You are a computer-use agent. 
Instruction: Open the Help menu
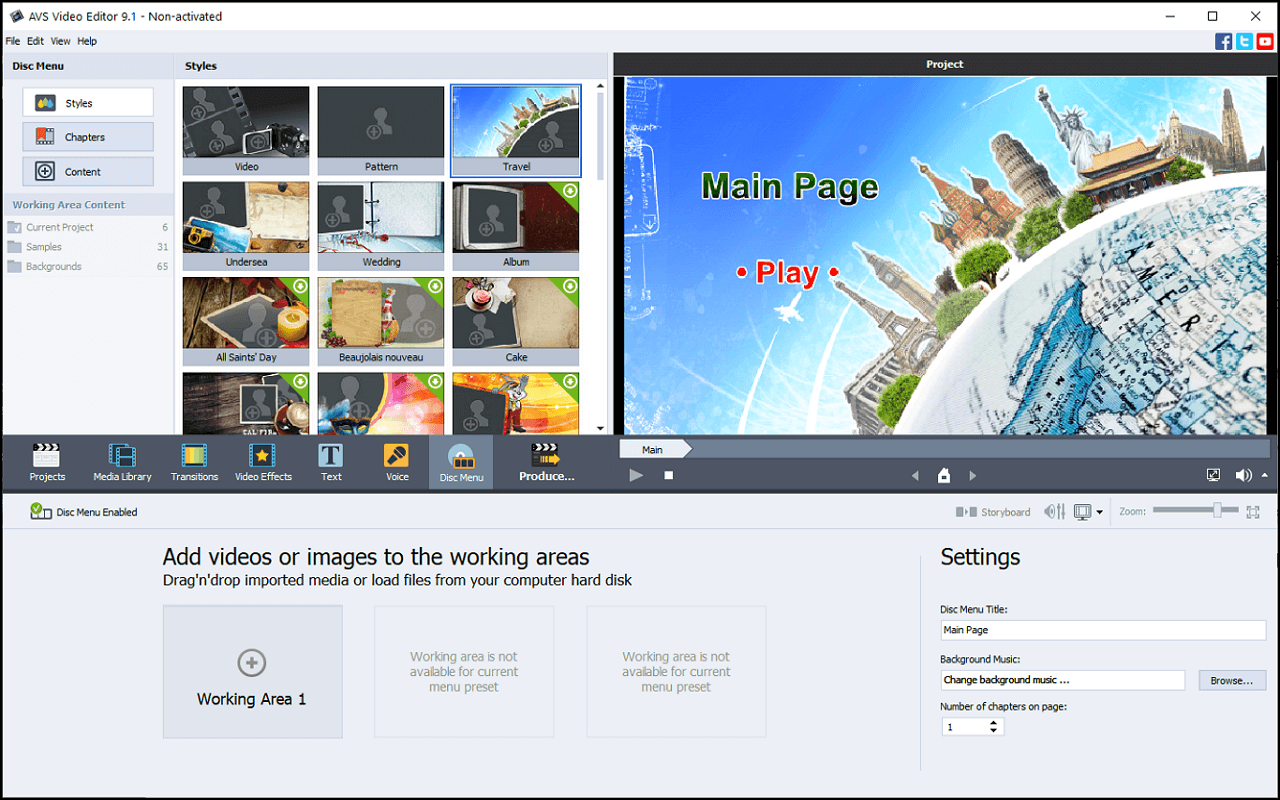(x=87, y=41)
